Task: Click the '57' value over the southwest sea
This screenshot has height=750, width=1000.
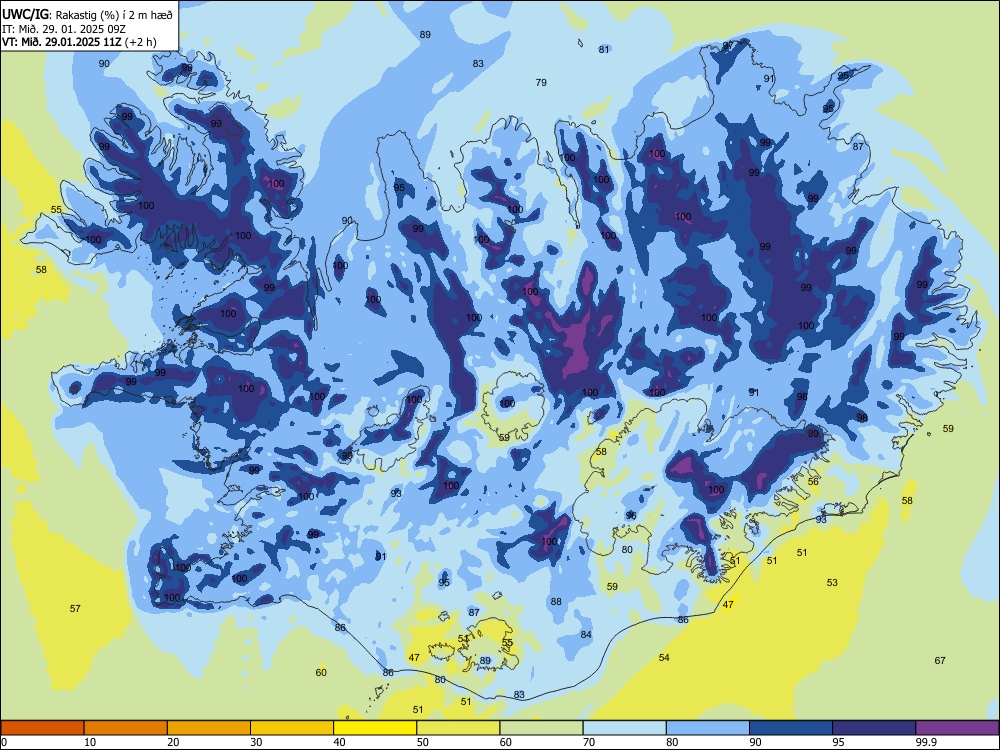Action: [x=75, y=608]
